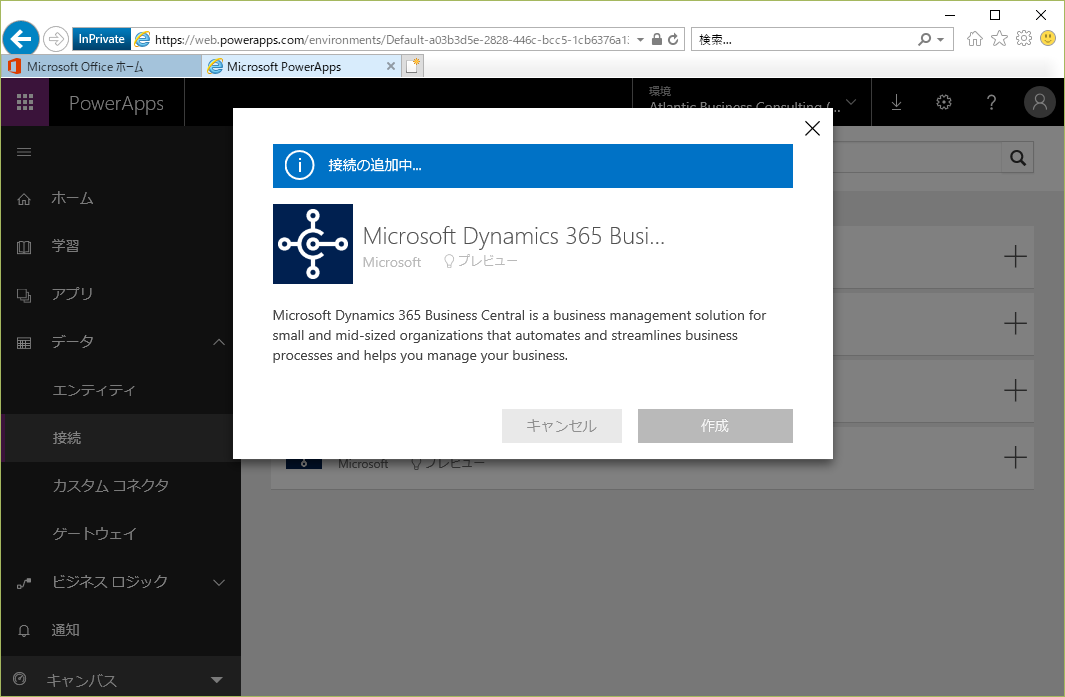Open PowerApps settings gear in header
1065x697 pixels.
944,103
